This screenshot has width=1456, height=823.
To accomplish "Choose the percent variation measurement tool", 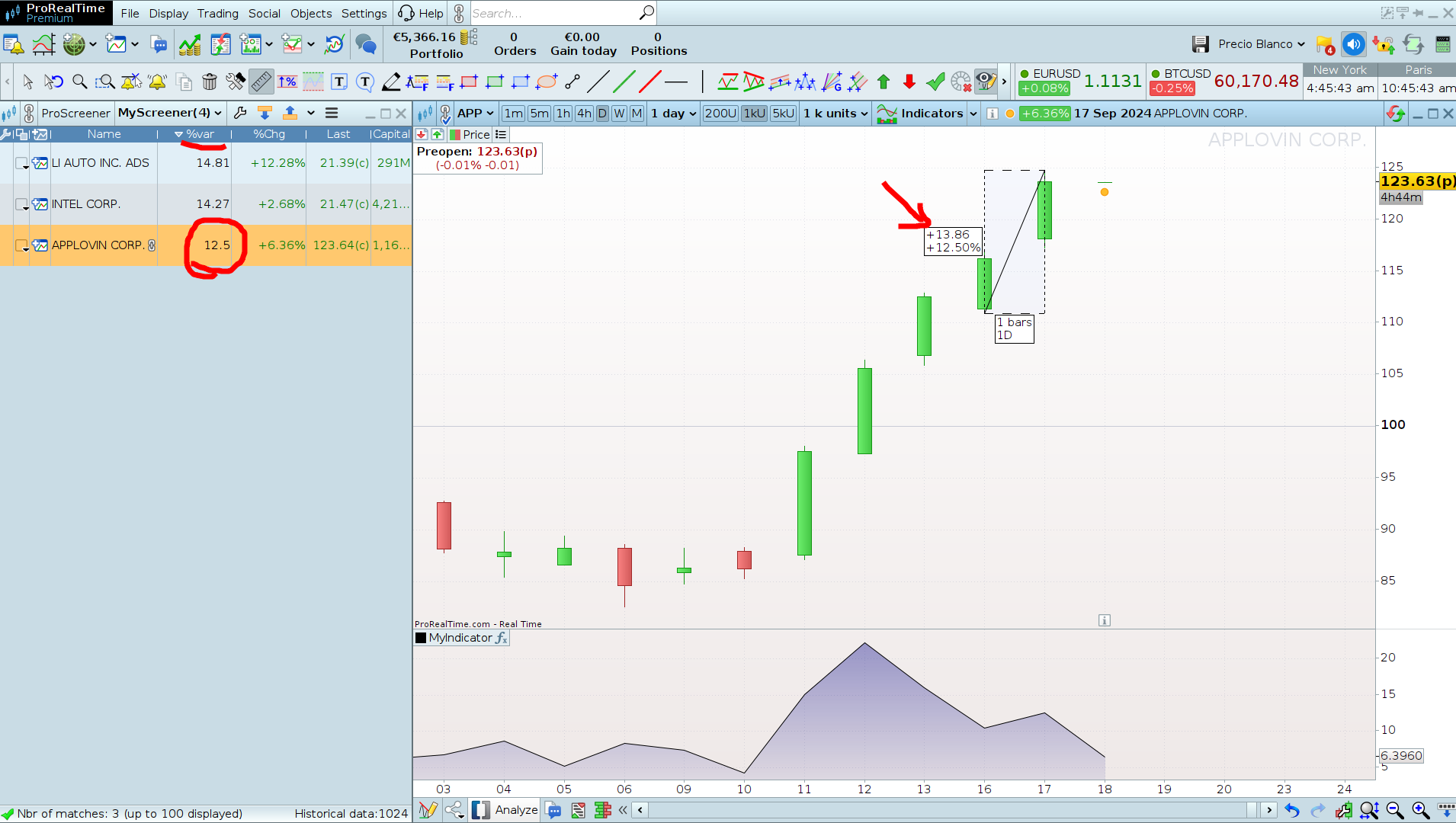I will (287, 82).
